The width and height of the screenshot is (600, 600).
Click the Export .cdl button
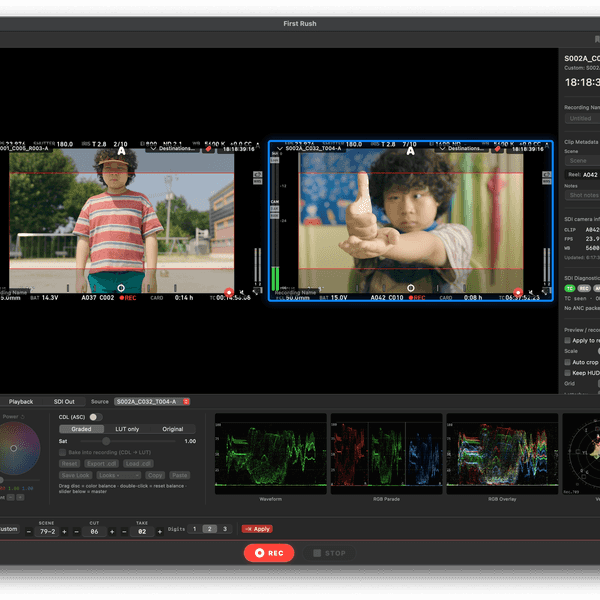pos(101,464)
